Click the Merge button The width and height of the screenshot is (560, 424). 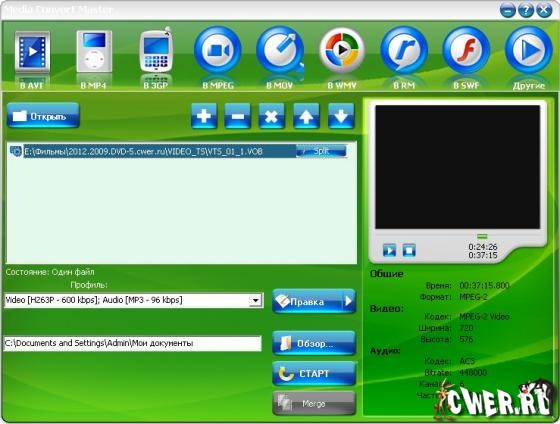314,404
